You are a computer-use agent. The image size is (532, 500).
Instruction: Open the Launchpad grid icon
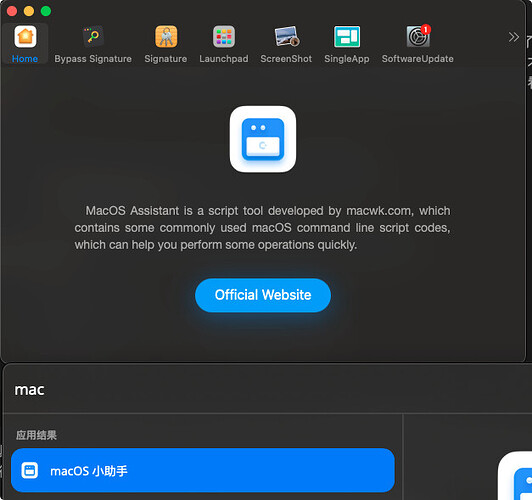pos(224,36)
